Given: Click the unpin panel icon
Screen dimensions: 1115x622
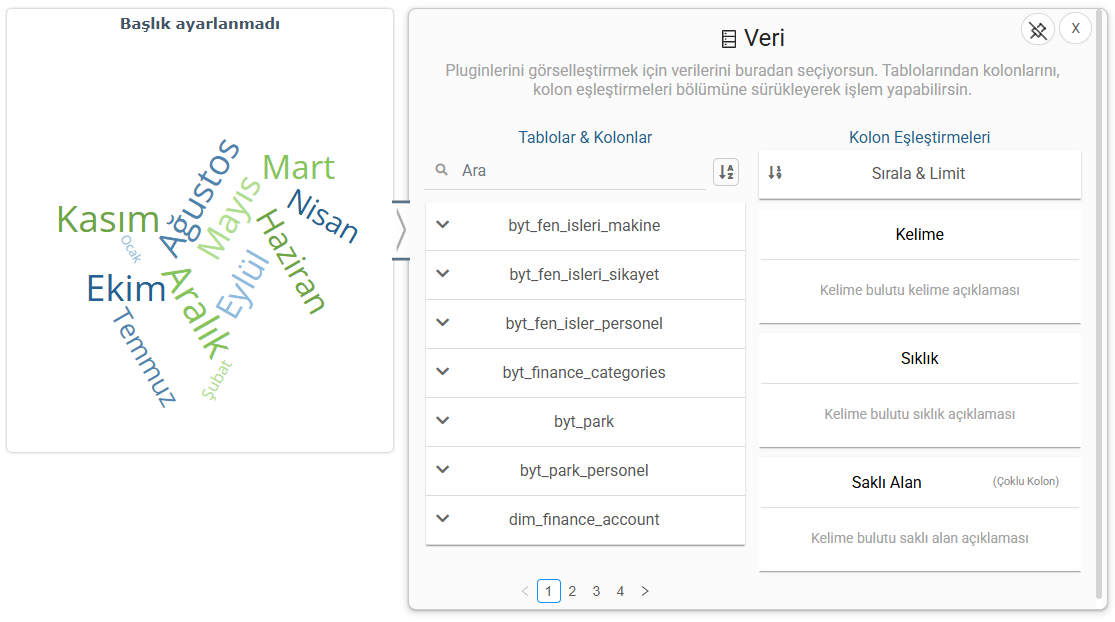Looking at the screenshot, I should (1038, 30).
